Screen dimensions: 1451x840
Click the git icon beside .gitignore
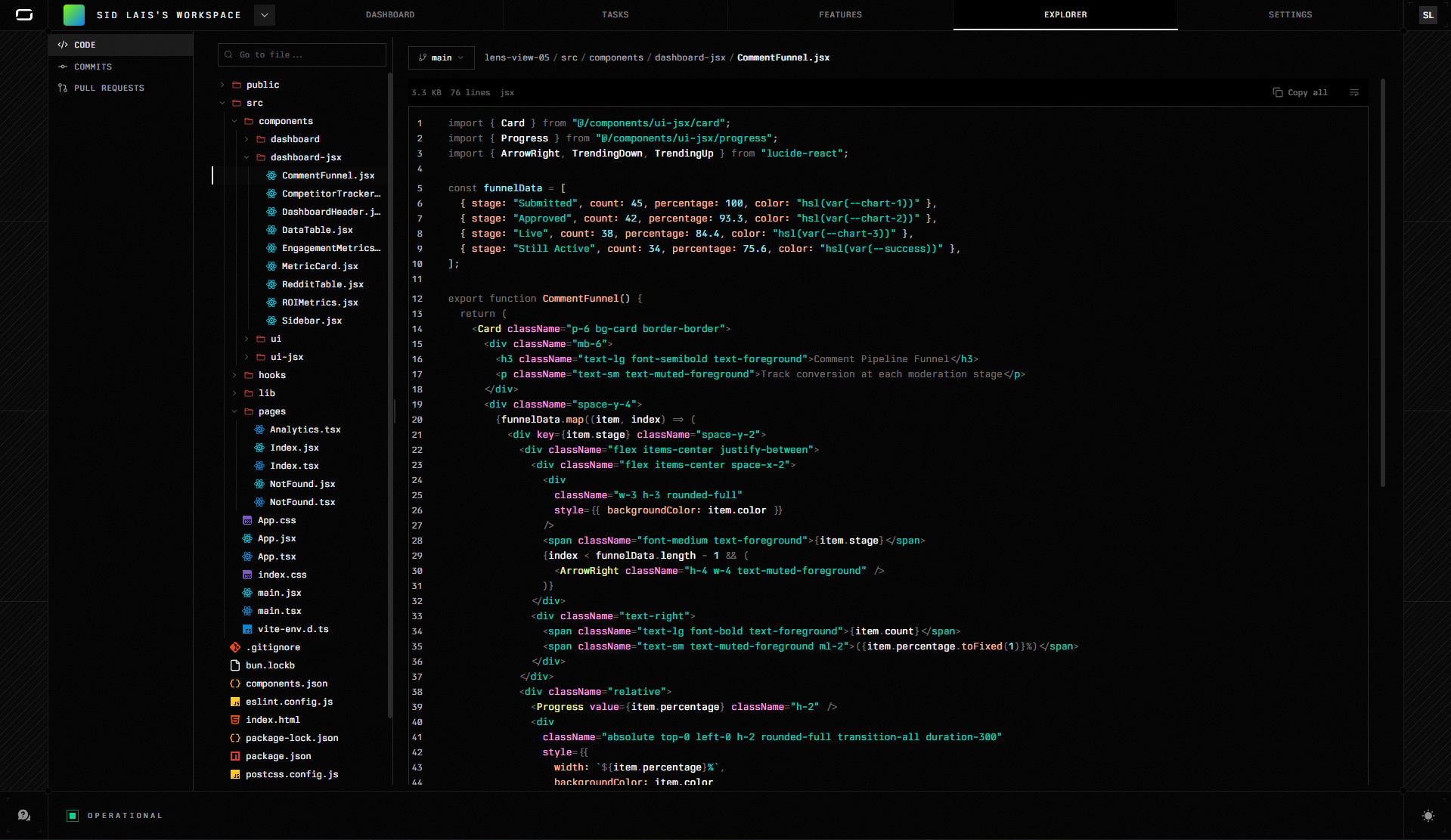point(235,647)
